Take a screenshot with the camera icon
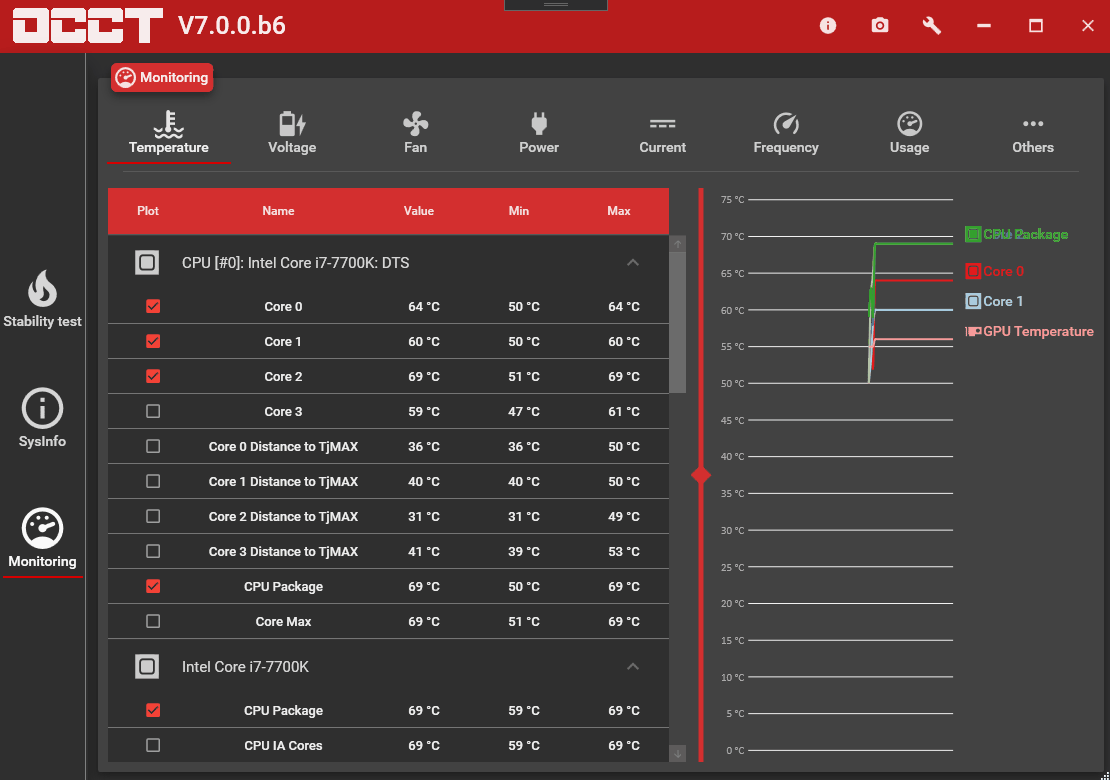This screenshot has width=1110, height=780. [x=880, y=26]
